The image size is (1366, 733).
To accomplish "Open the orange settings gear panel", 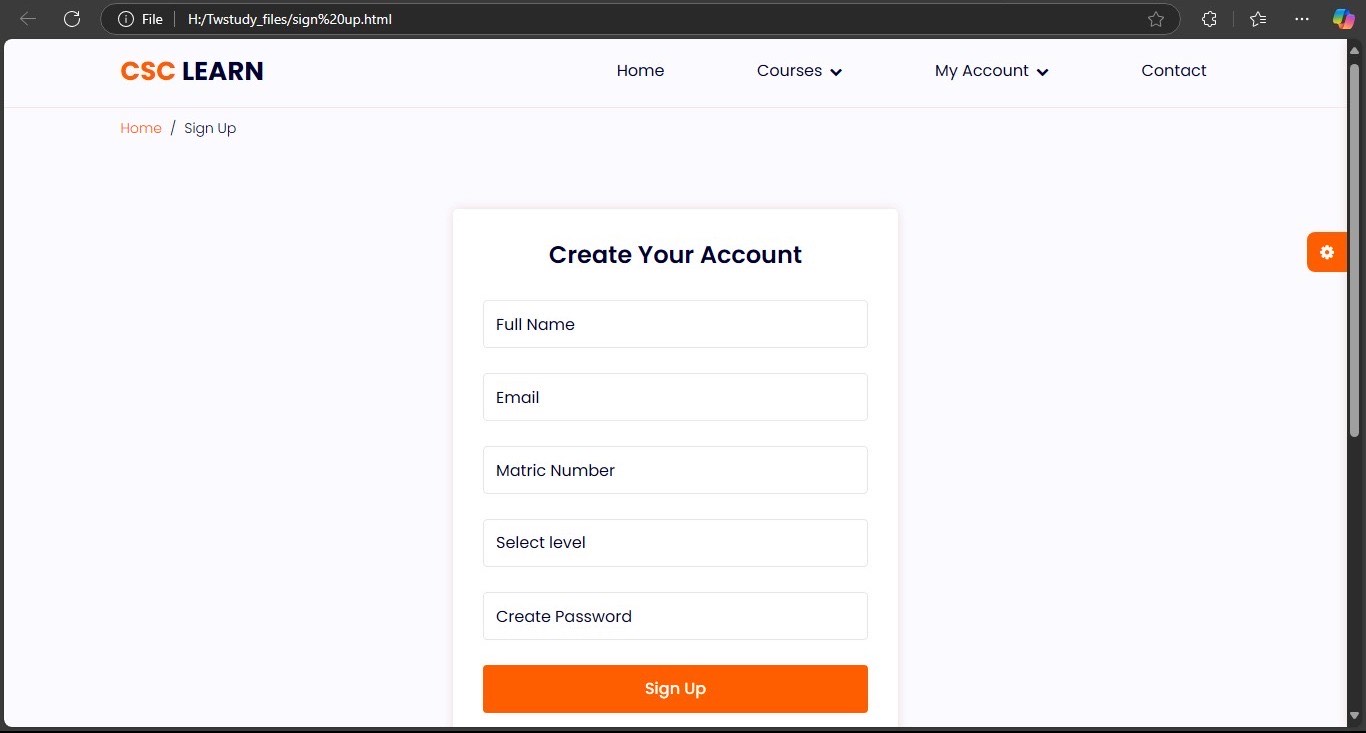I will coord(1326,252).
